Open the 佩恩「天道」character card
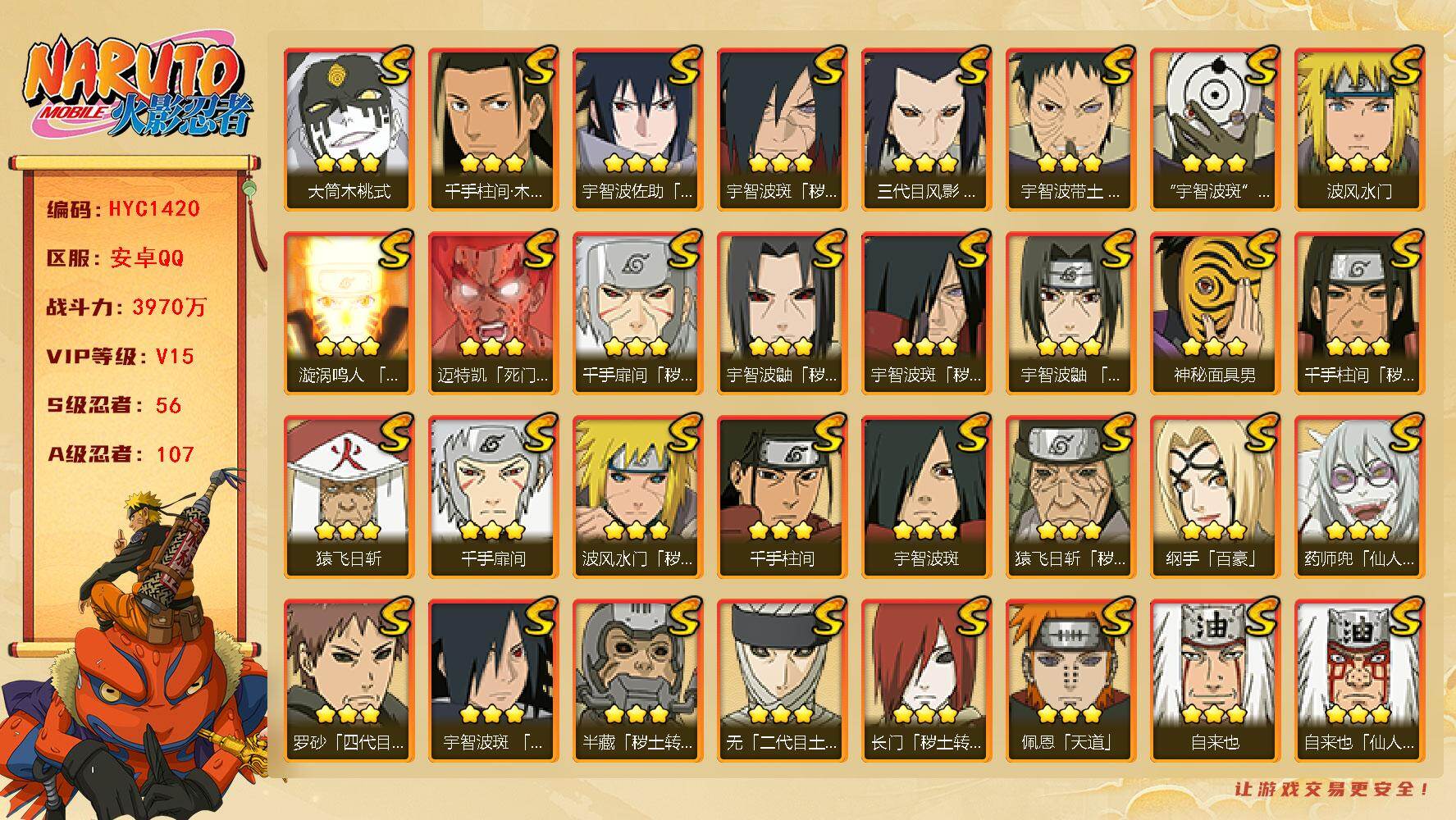1456x820 pixels. 1070,681
